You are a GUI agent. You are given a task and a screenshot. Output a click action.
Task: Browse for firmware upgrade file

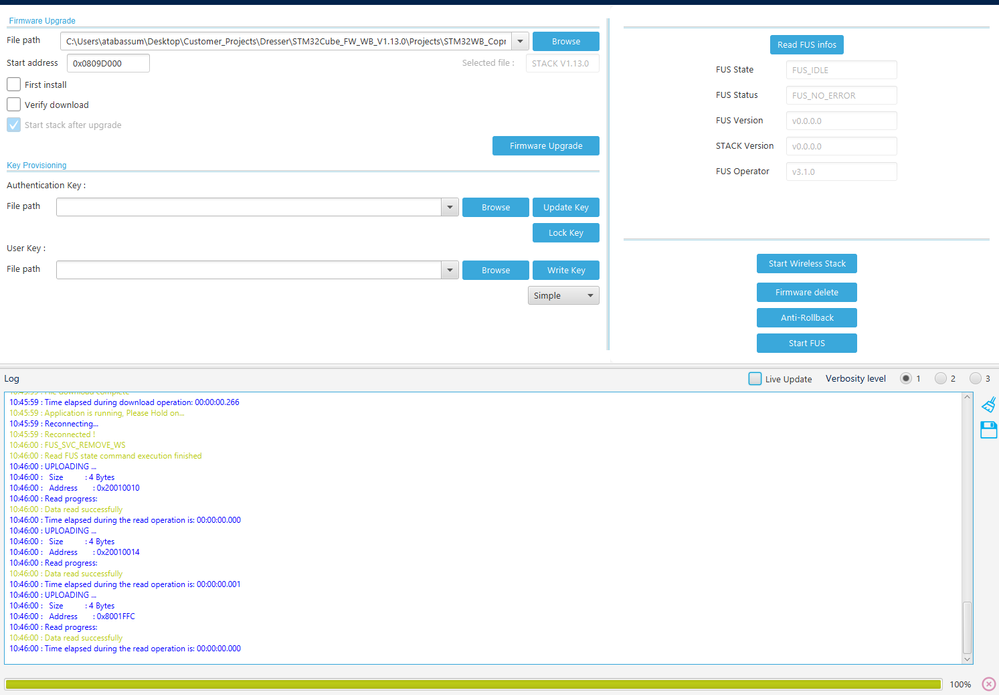(x=566, y=41)
